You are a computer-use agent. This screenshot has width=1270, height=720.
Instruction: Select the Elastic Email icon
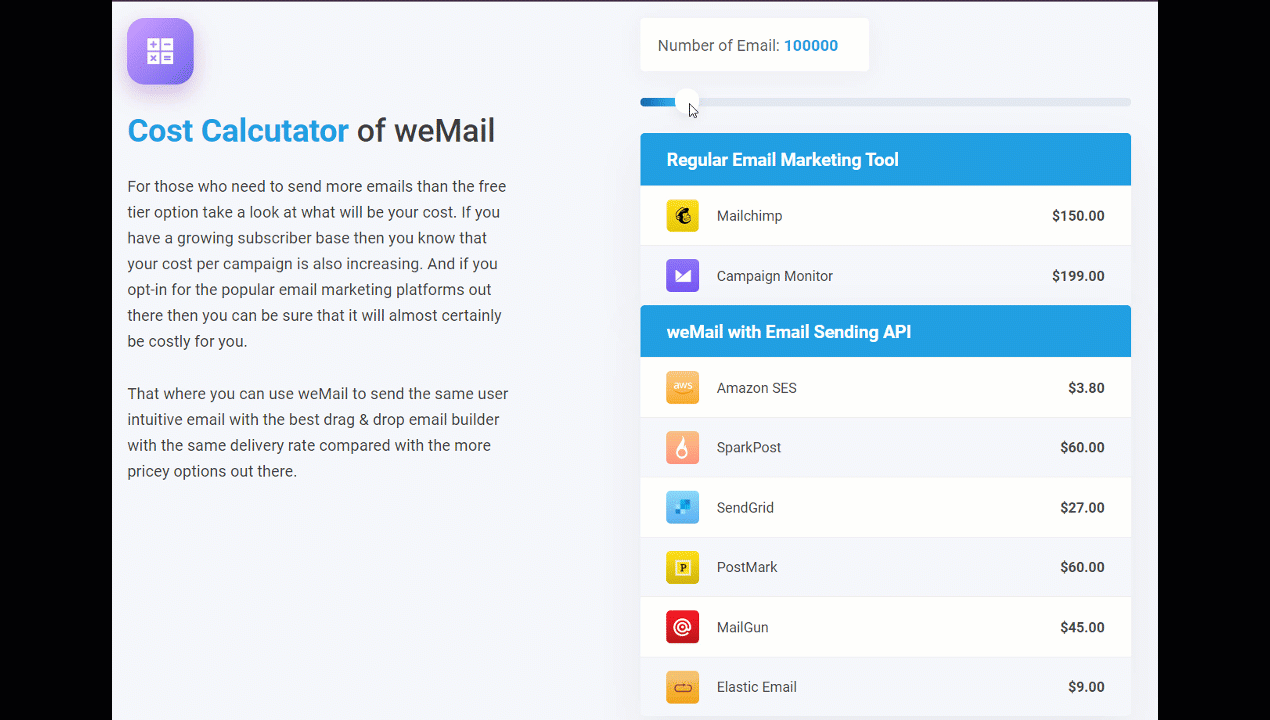(x=682, y=687)
